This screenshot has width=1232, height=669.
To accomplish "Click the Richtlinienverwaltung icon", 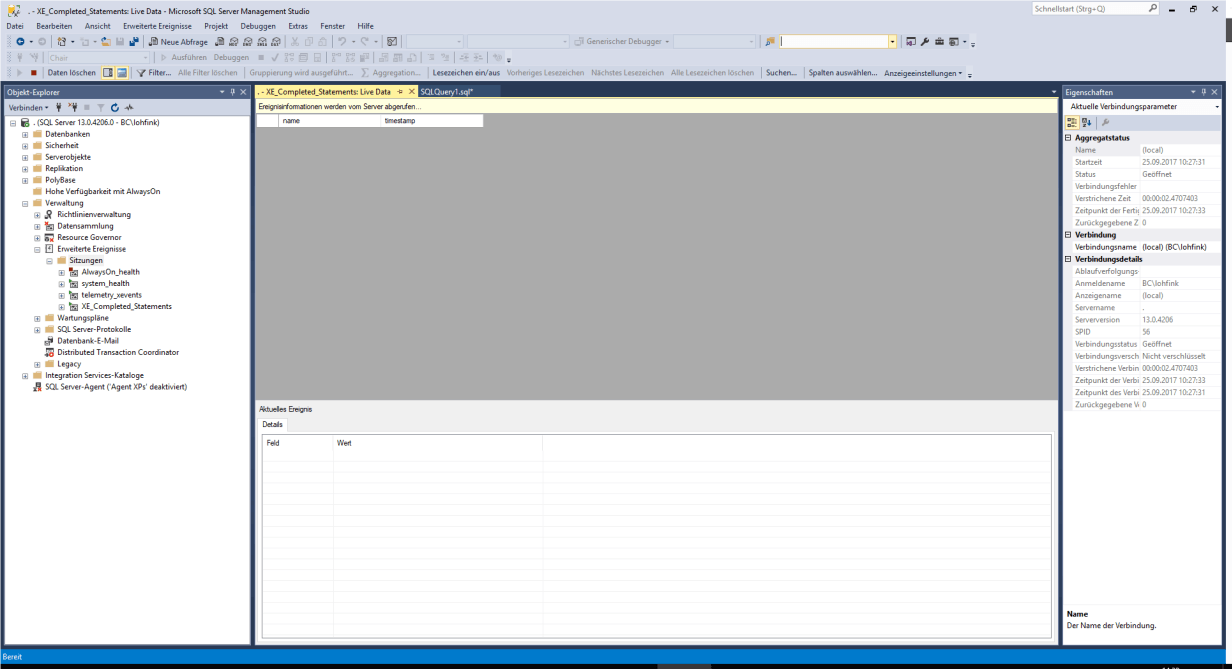I will click(49, 214).
